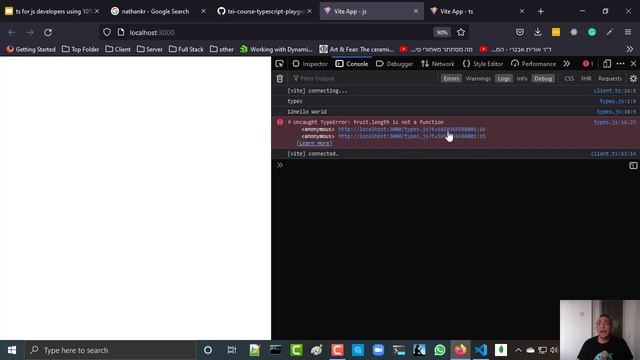Open Zoom from the taskbar
Image resolution: width=640 pixels, height=360 pixels.
tap(378, 350)
